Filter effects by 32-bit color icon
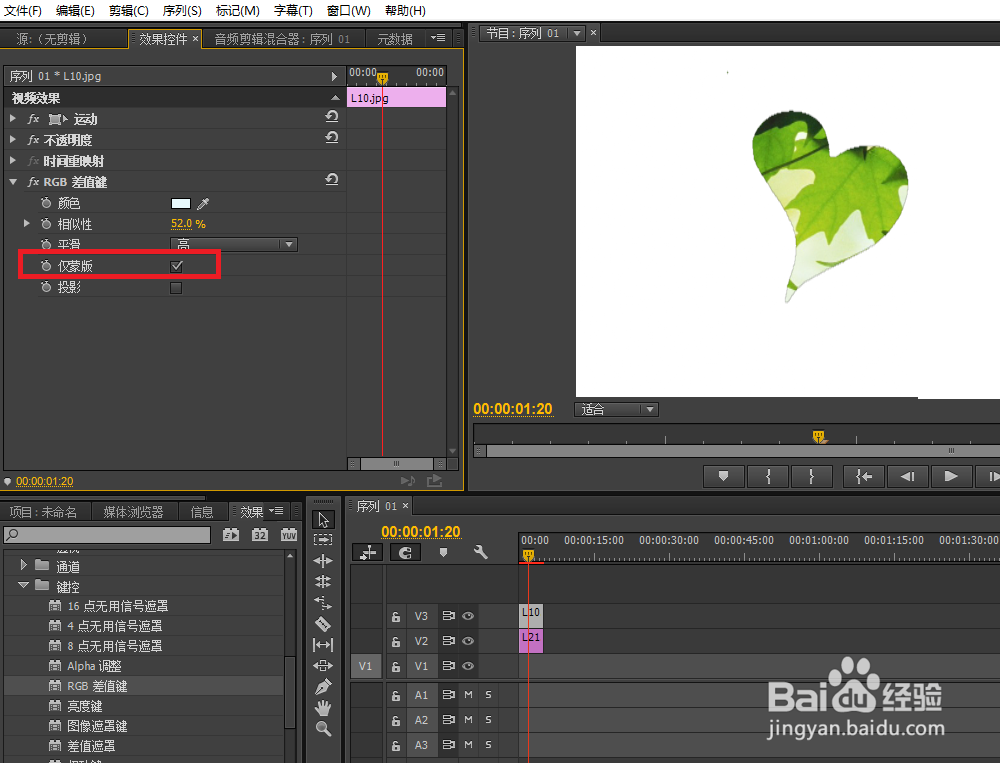The image size is (1000, 763). 260,535
